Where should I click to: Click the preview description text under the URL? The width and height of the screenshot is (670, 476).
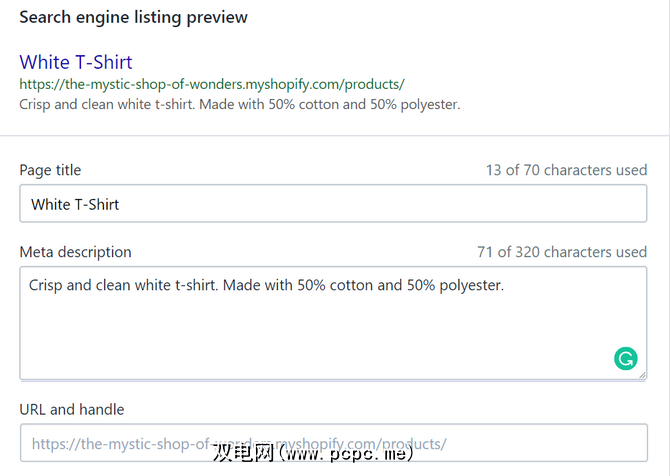click(x=240, y=104)
